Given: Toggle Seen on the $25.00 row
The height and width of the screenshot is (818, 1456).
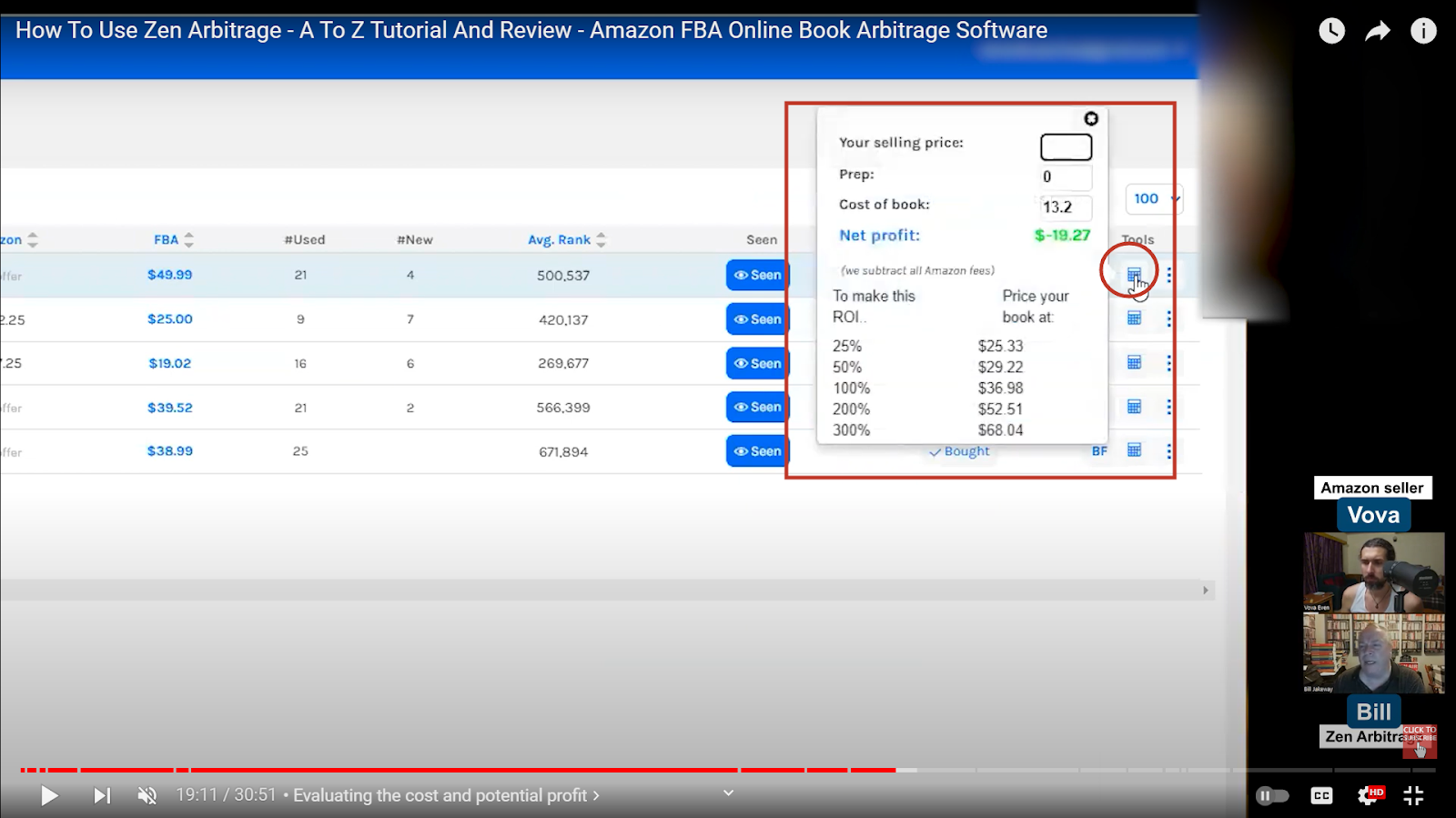Looking at the screenshot, I should pyautogui.click(x=757, y=319).
